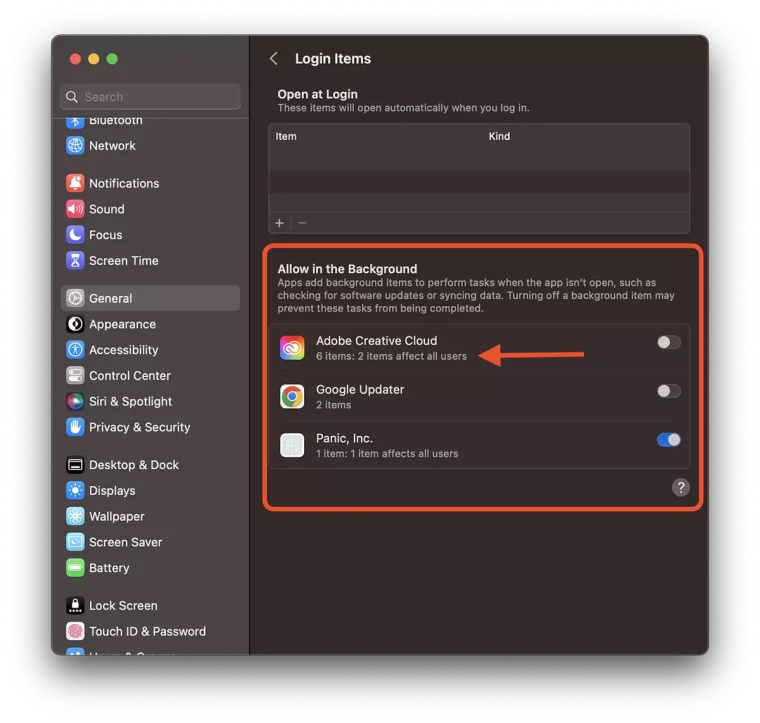Enable Google Updater background toggle
This screenshot has width=760, height=723.
click(x=669, y=391)
